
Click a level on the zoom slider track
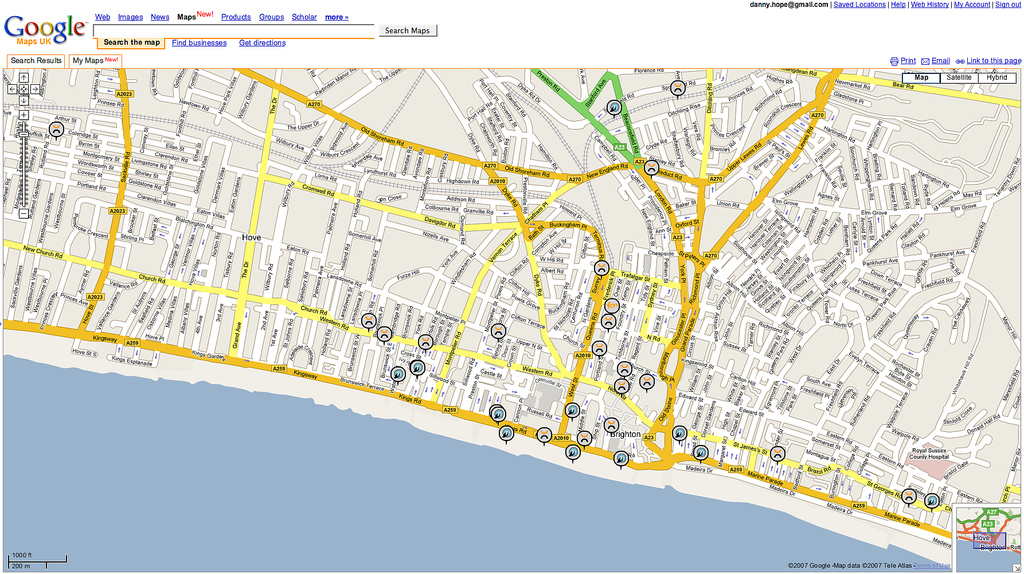24,170
